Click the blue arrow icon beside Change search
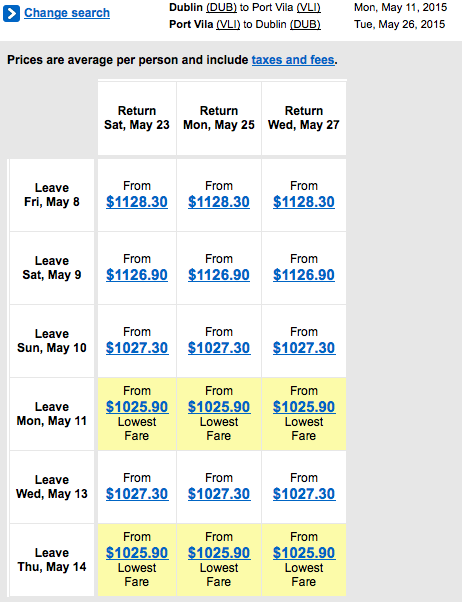 point(11,13)
